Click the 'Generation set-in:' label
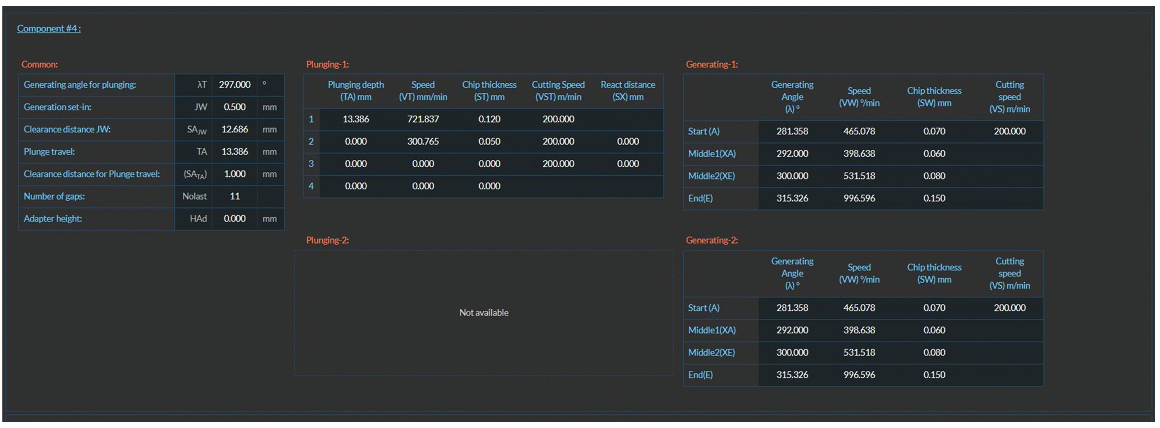 click(x=57, y=107)
